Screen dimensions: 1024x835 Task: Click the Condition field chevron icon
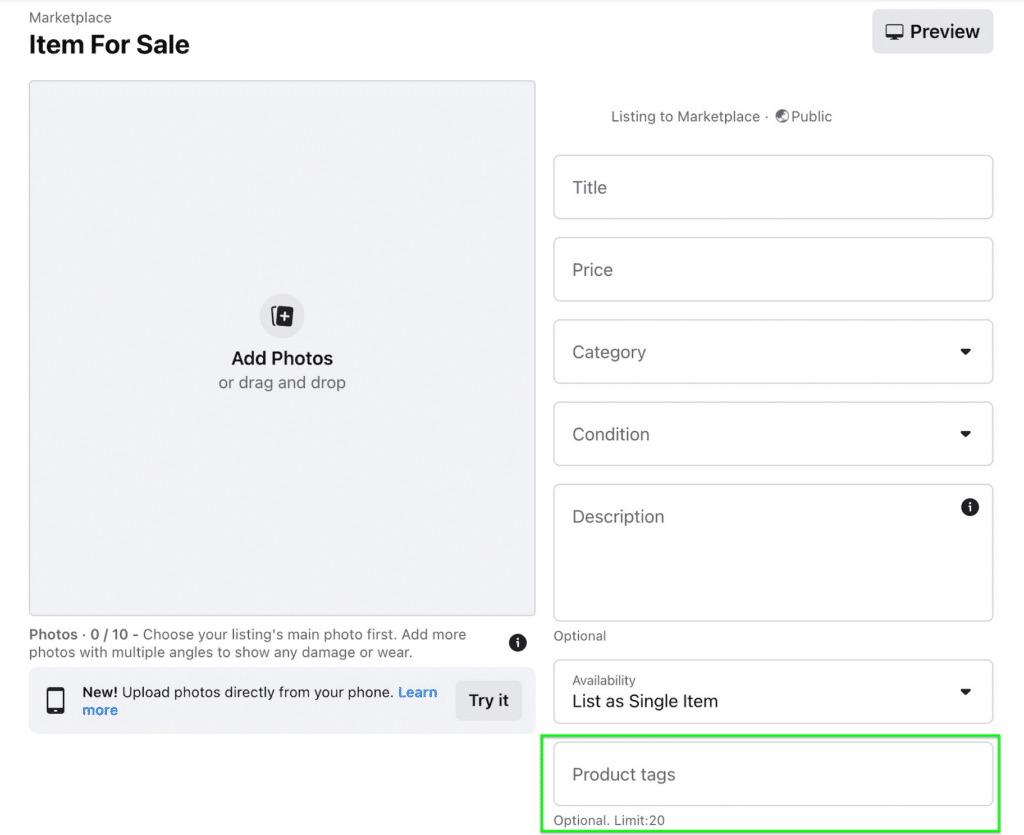pyautogui.click(x=966, y=434)
